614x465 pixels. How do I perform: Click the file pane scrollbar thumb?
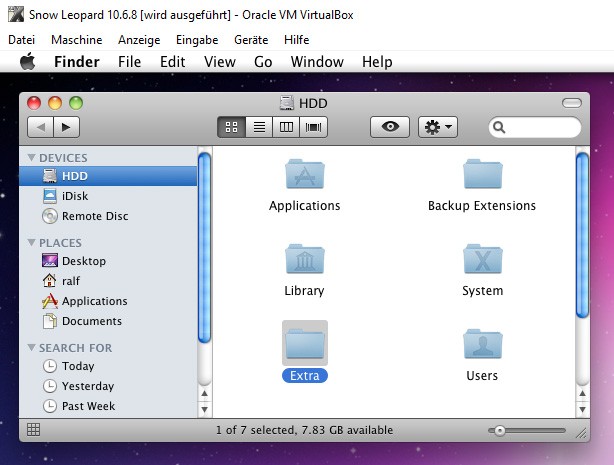point(582,235)
